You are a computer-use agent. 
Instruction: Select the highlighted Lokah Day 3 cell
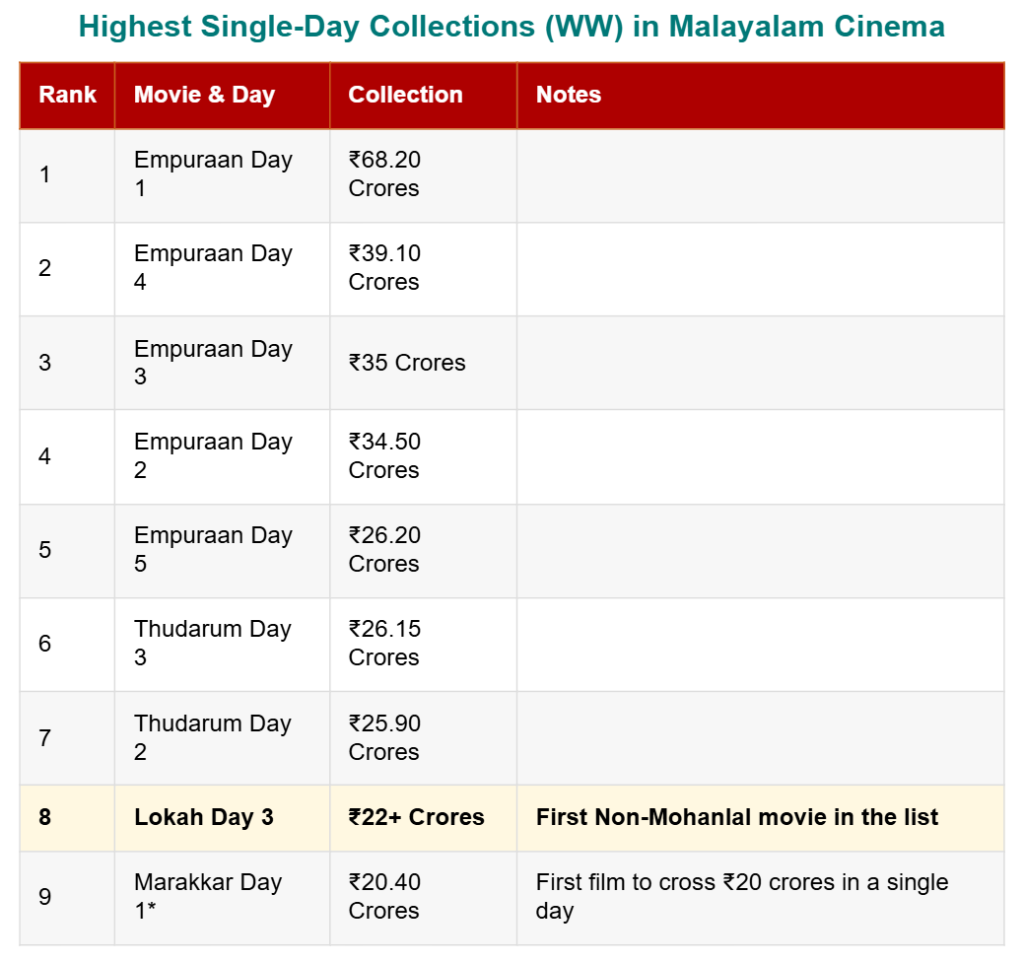[x=204, y=817]
